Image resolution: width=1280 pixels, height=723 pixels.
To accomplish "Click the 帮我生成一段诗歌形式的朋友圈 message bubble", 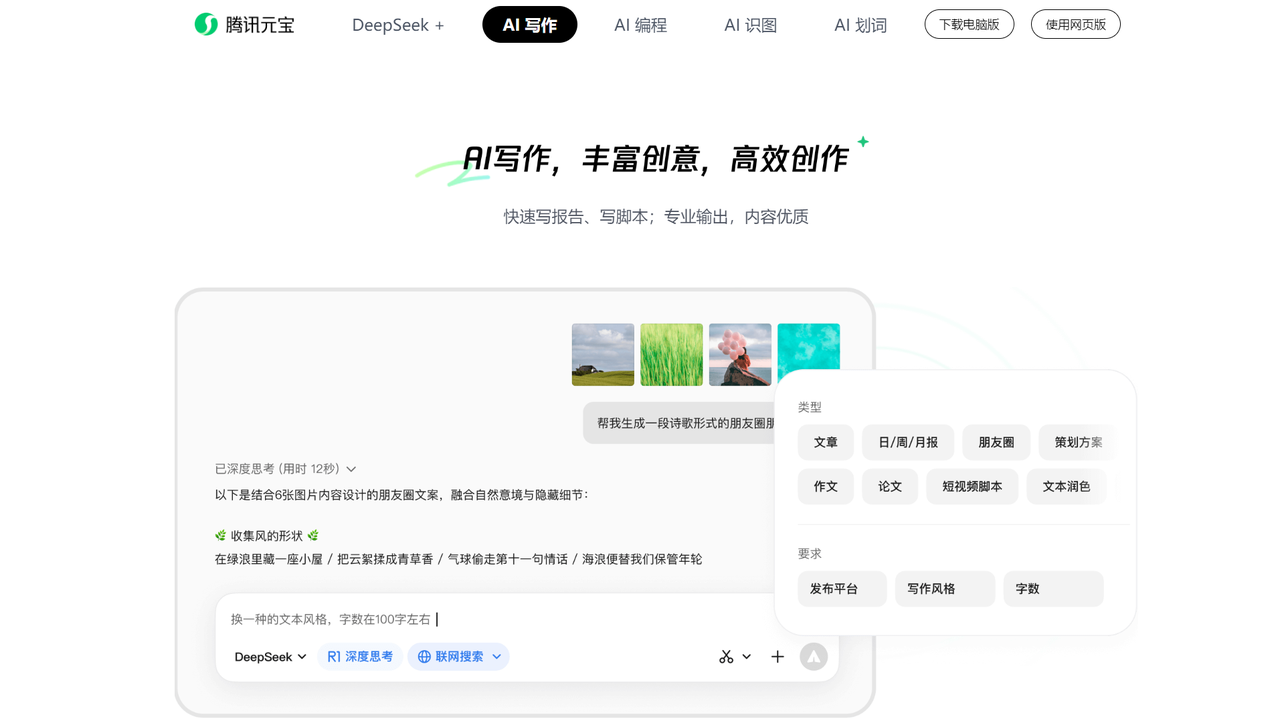I will (x=680, y=423).
